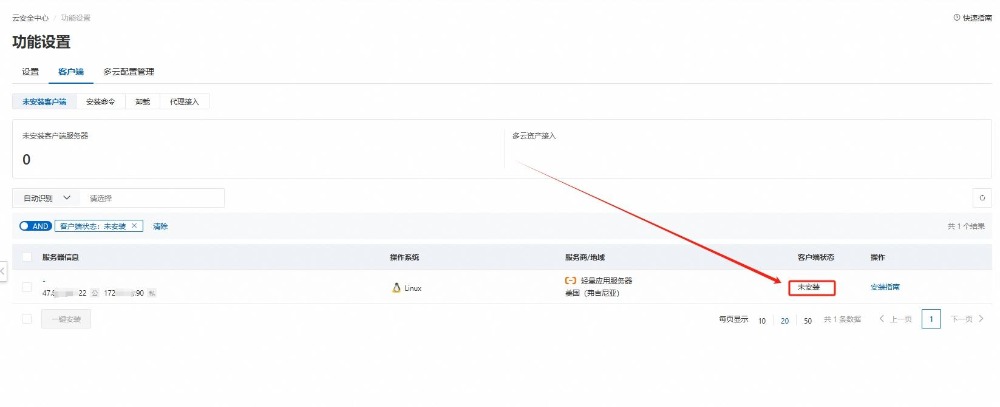Image resolution: width=1000 pixels, height=407 pixels.
Task: Click the private IP badge icon
Action: click(152, 293)
